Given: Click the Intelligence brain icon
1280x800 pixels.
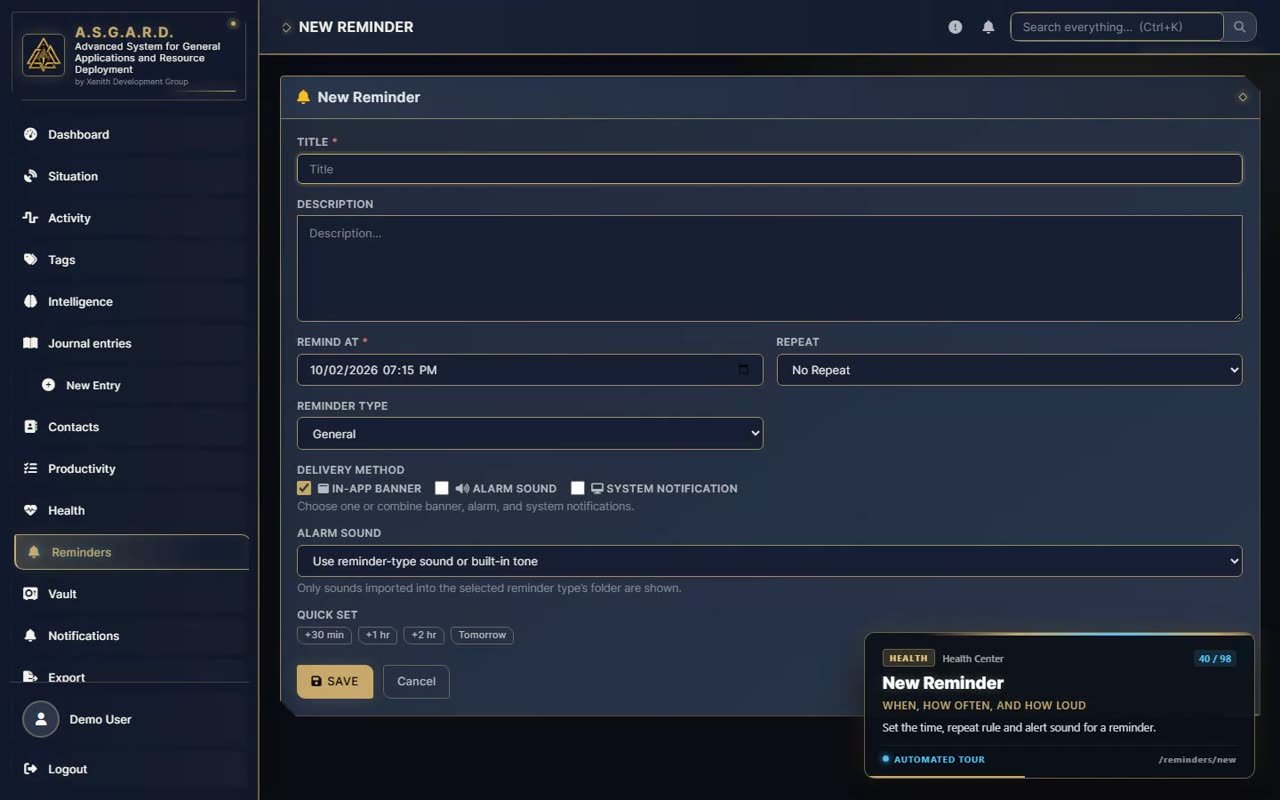Looking at the screenshot, I should tap(30, 302).
